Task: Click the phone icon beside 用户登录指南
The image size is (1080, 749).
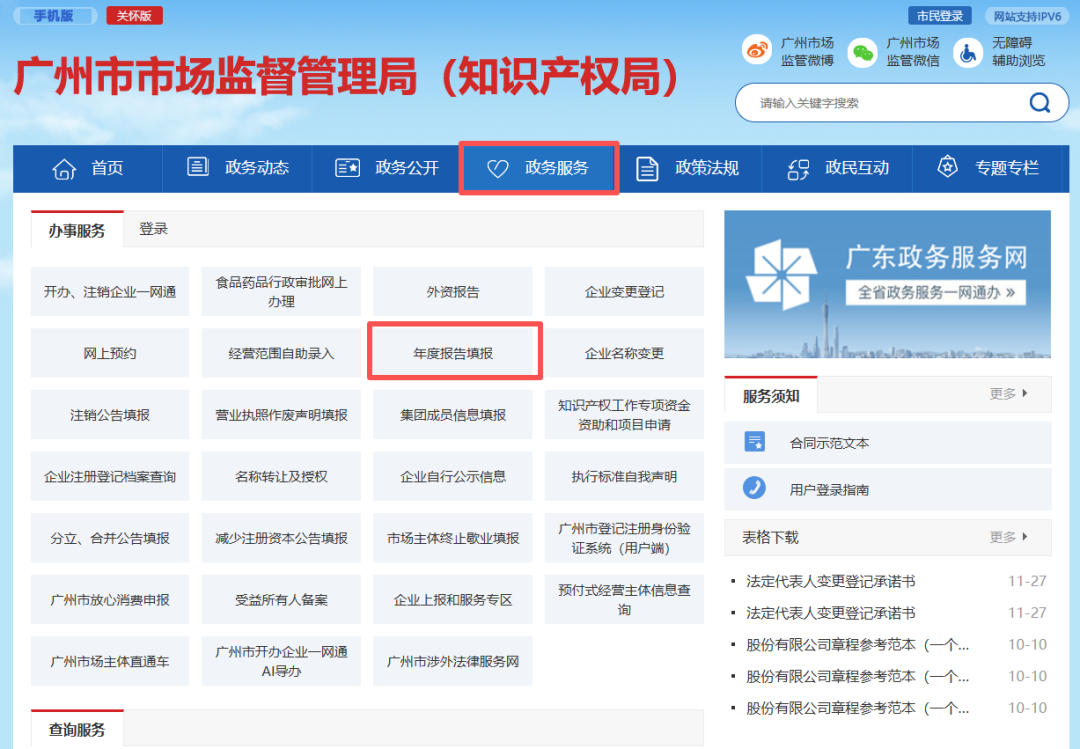Action: (755, 488)
